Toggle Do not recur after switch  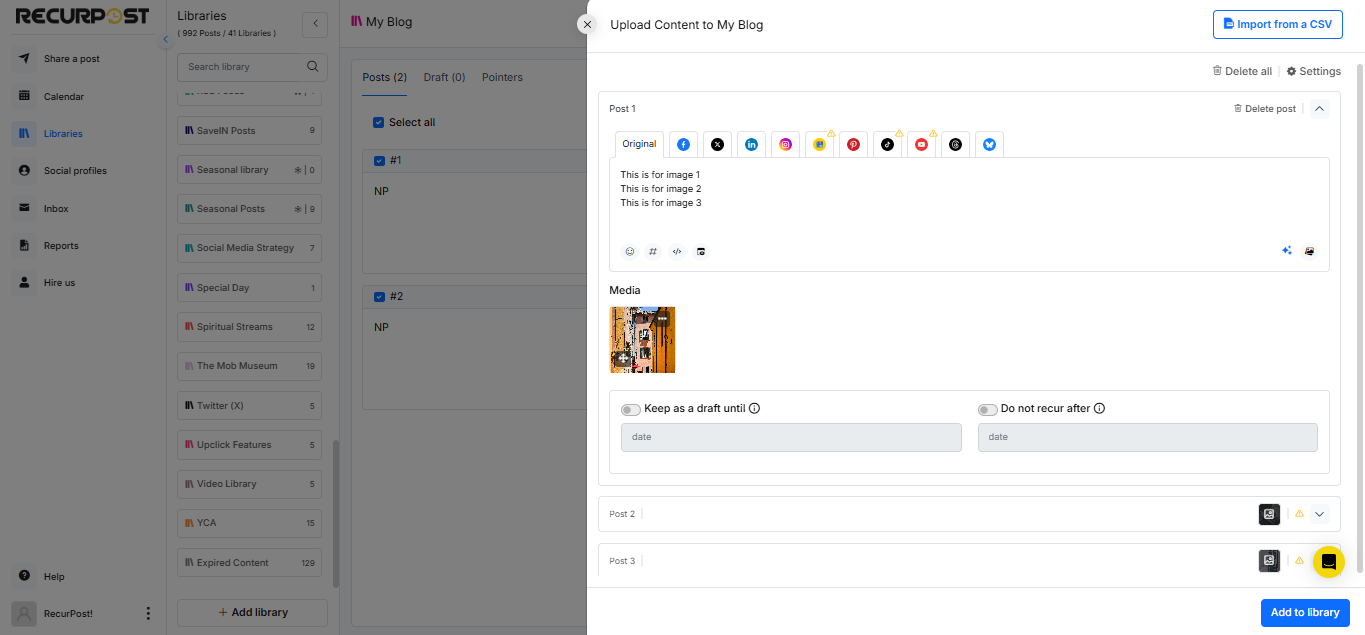(988, 409)
